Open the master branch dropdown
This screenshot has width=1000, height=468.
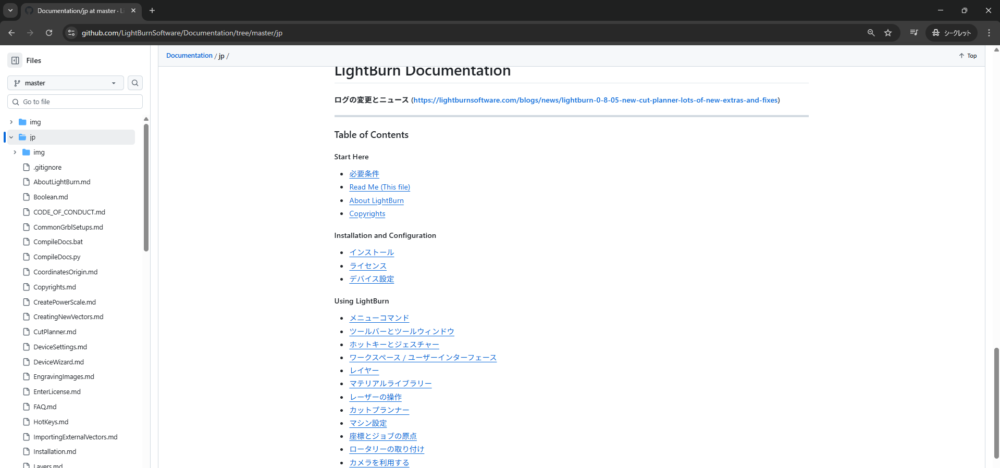[x=66, y=83]
